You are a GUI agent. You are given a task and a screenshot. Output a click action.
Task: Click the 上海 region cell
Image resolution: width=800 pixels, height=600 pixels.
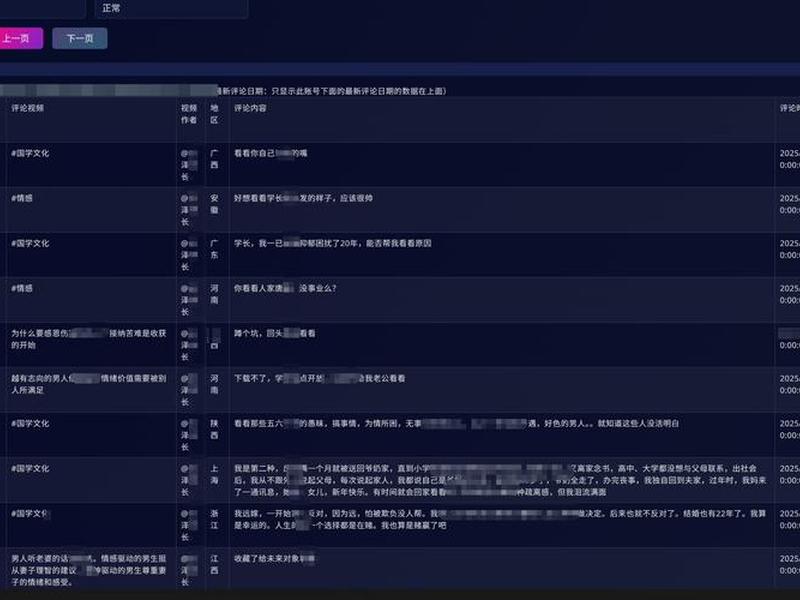point(214,474)
